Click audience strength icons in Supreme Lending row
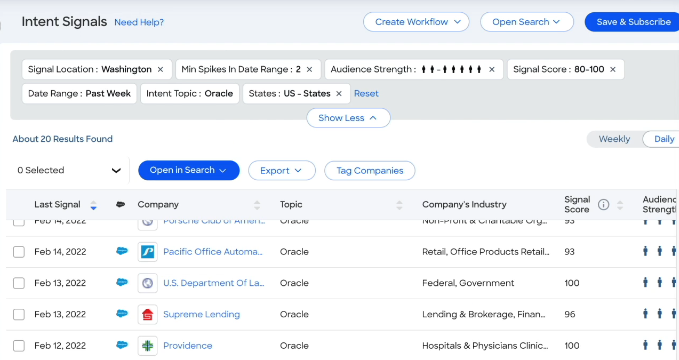This screenshot has height=360, width=679. pos(660,314)
